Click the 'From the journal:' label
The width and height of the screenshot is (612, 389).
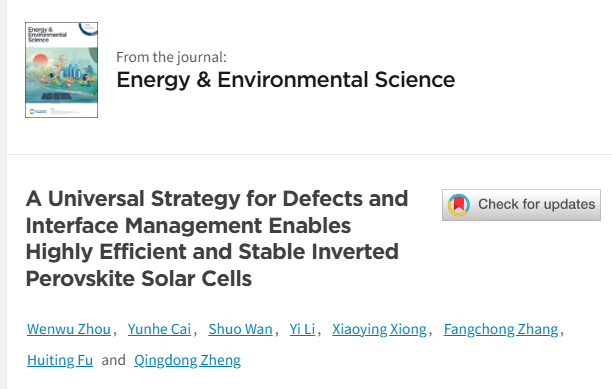point(171,57)
